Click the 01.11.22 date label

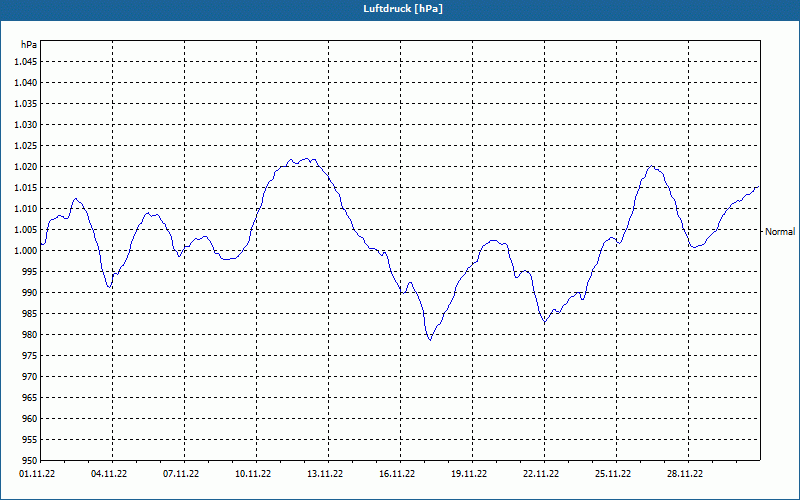(37, 473)
